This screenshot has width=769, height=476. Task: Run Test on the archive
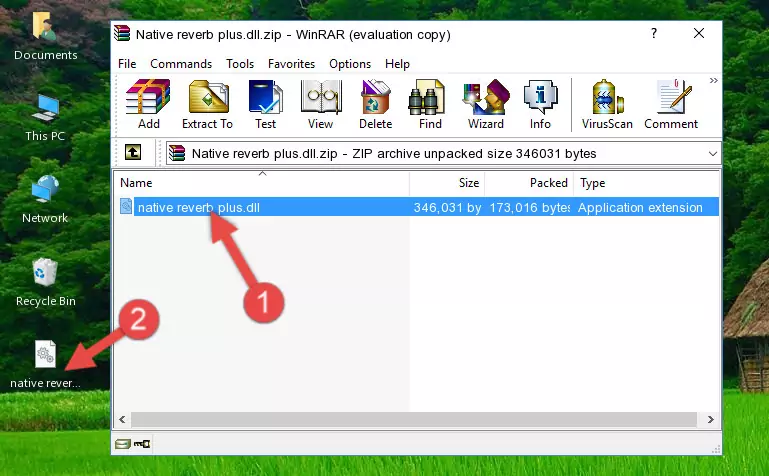(x=265, y=104)
